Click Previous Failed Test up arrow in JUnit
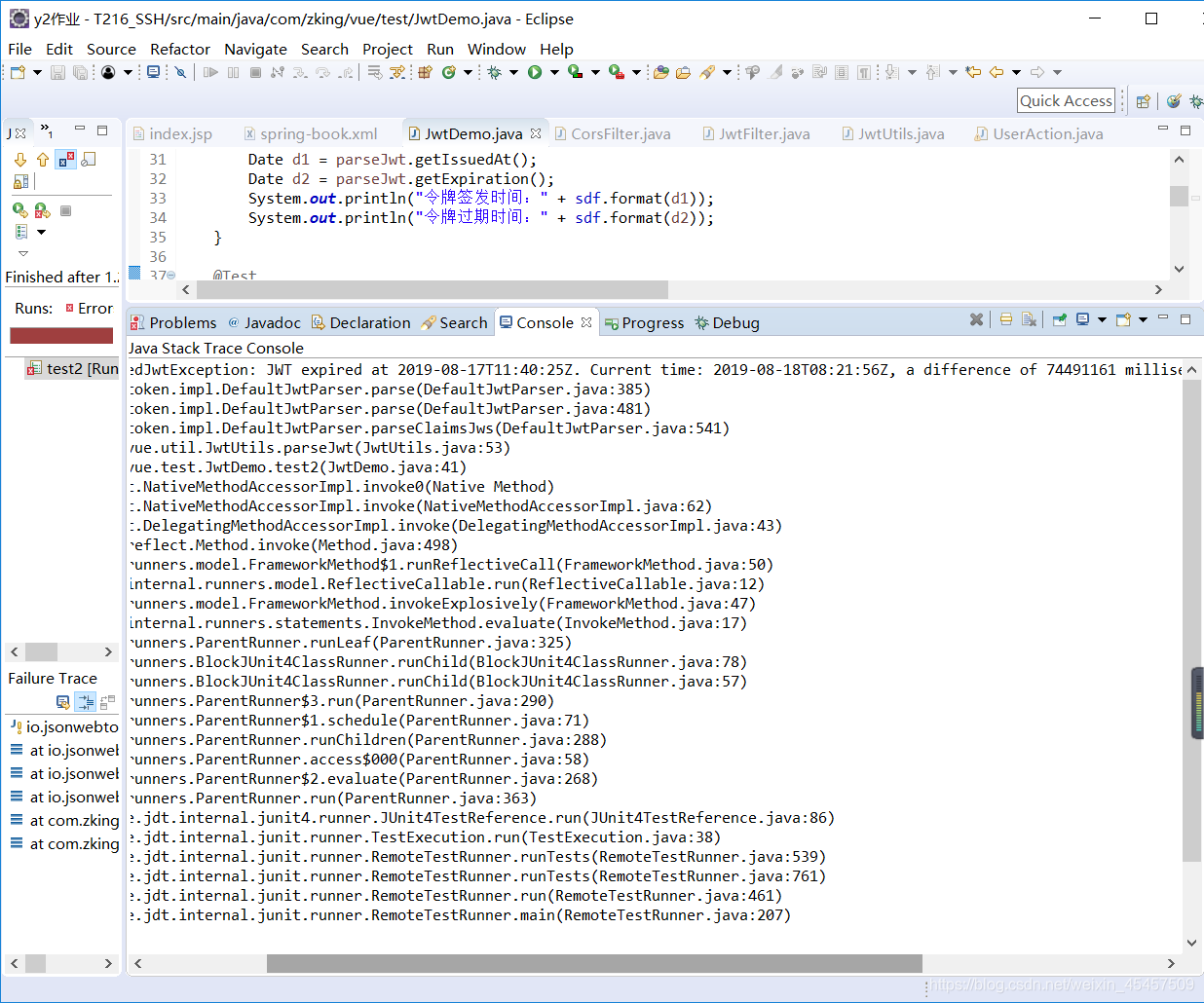Screen dimensions: 1204x1003 [x=43, y=160]
